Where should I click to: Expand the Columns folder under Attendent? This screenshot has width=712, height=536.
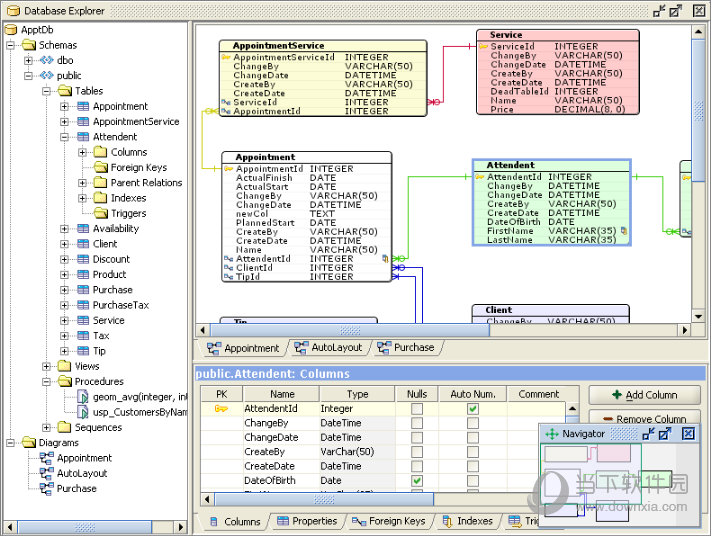[82, 152]
